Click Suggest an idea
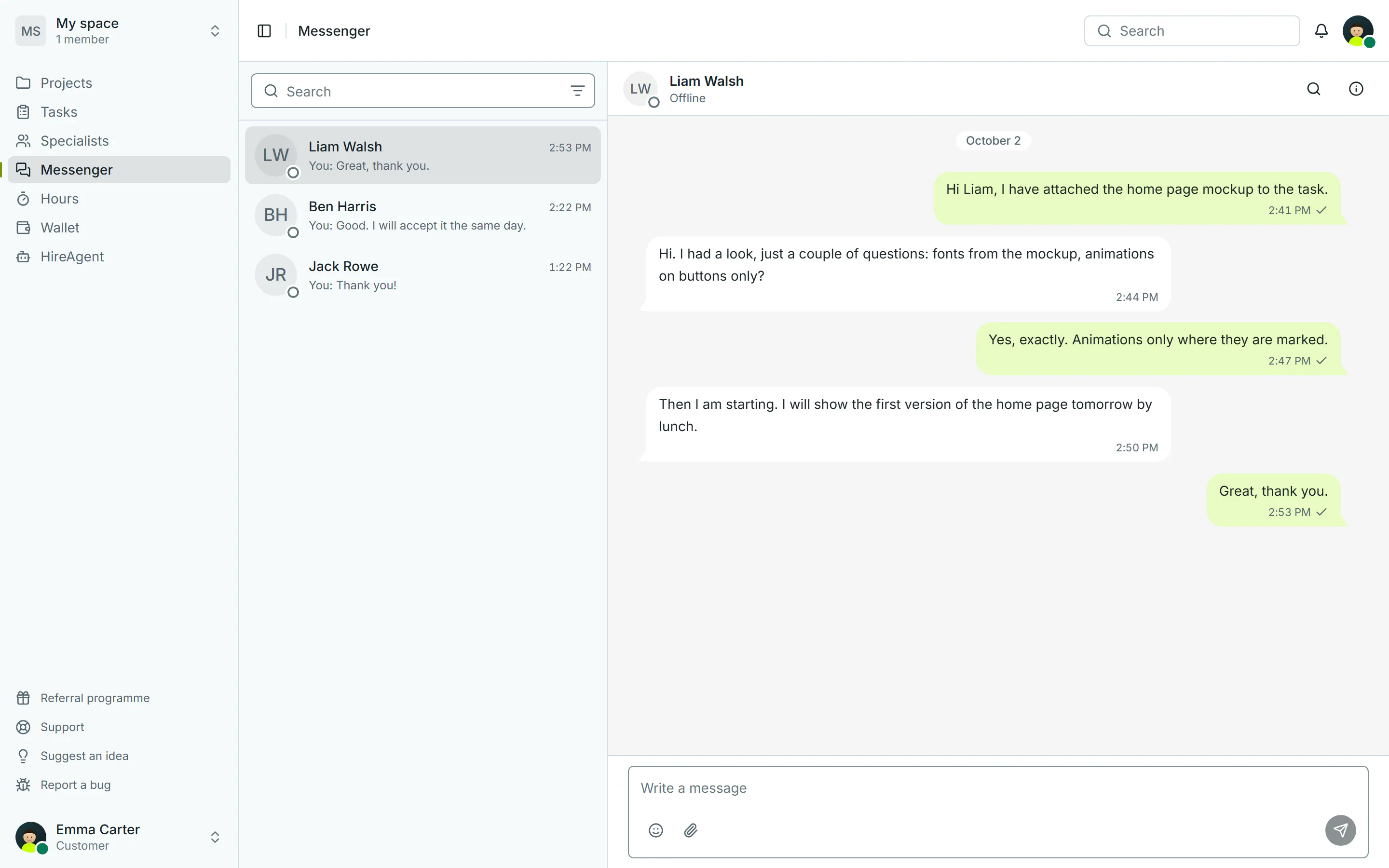Image resolution: width=1389 pixels, height=868 pixels. coord(119,756)
